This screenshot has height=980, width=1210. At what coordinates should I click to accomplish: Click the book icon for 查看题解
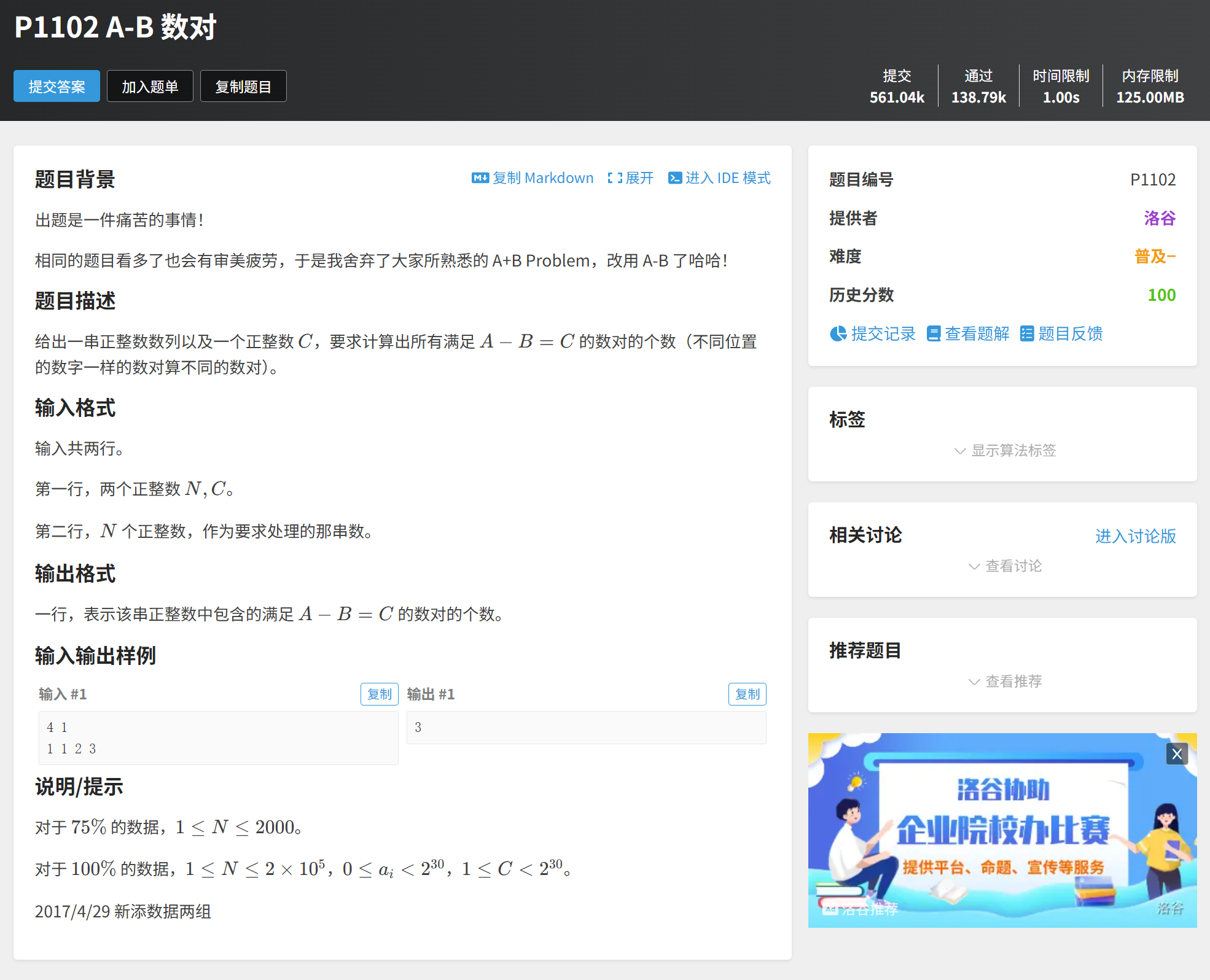click(933, 333)
